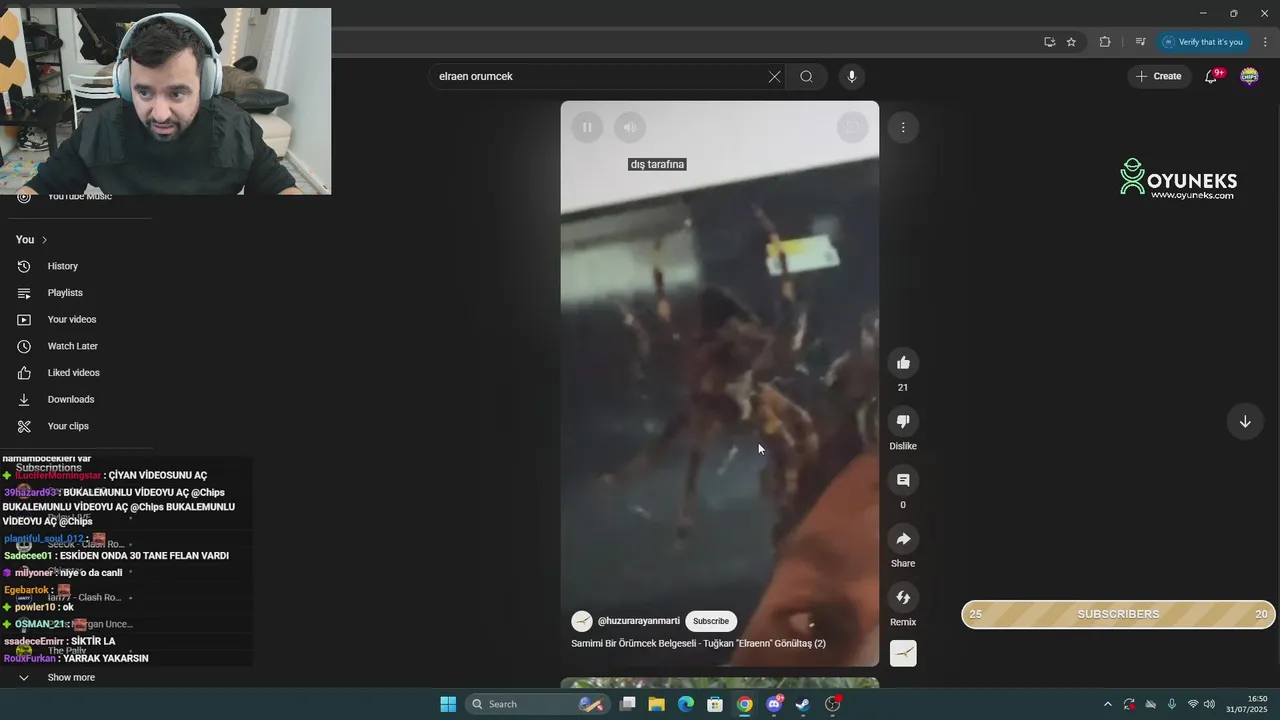Image resolution: width=1280 pixels, height=720 pixels.
Task: Open Chrome media controls icon
Action: [x=1140, y=42]
